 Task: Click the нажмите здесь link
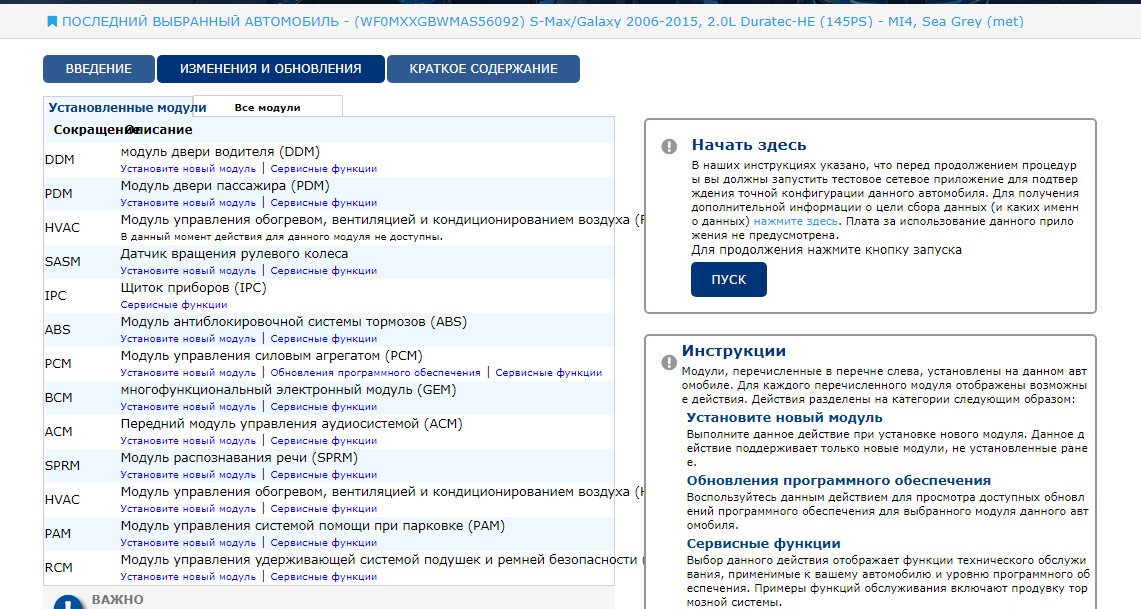pos(796,220)
